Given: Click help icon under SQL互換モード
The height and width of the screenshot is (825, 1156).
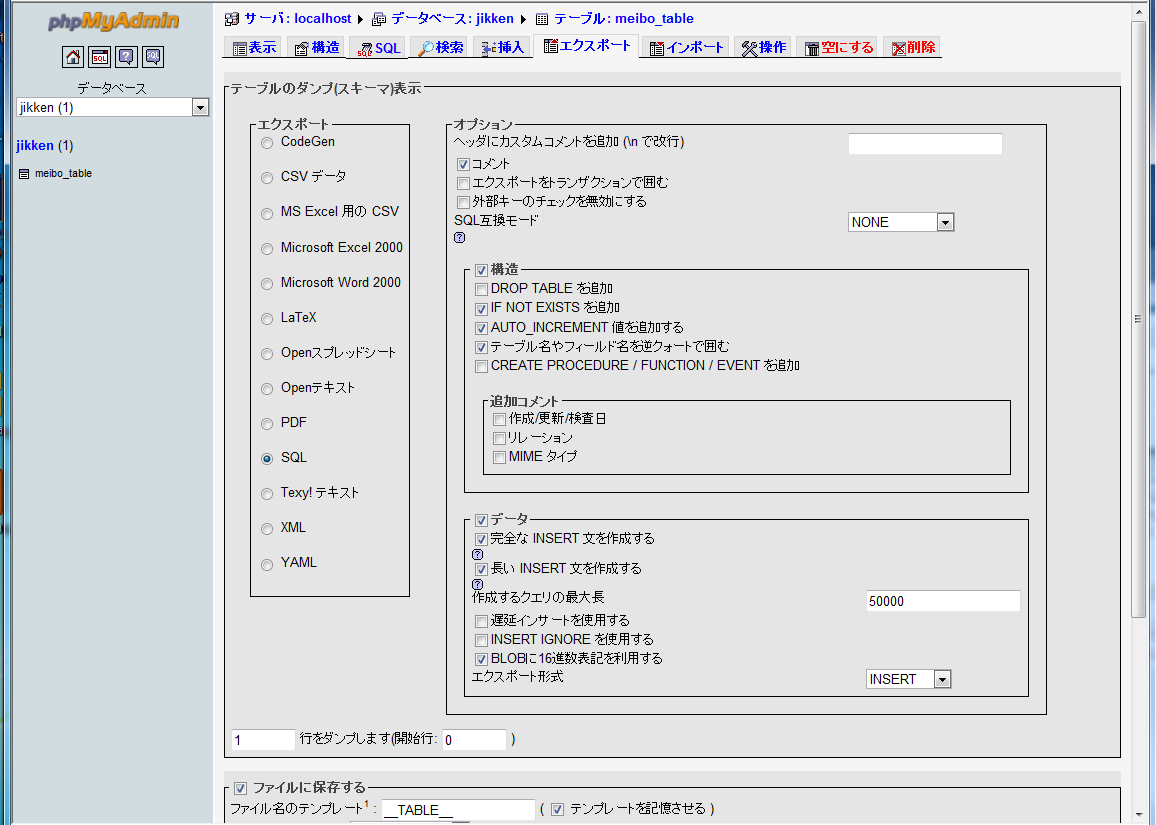Looking at the screenshot, I should [x=459, y=238].
